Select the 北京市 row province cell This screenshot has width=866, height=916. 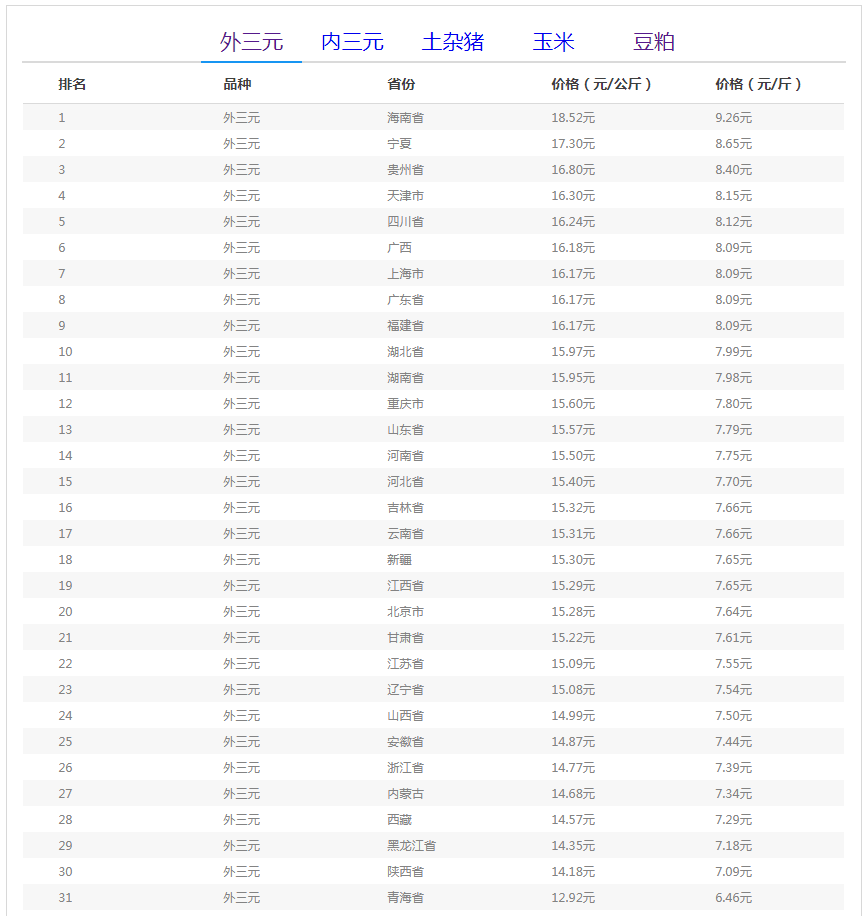(405, 612)
